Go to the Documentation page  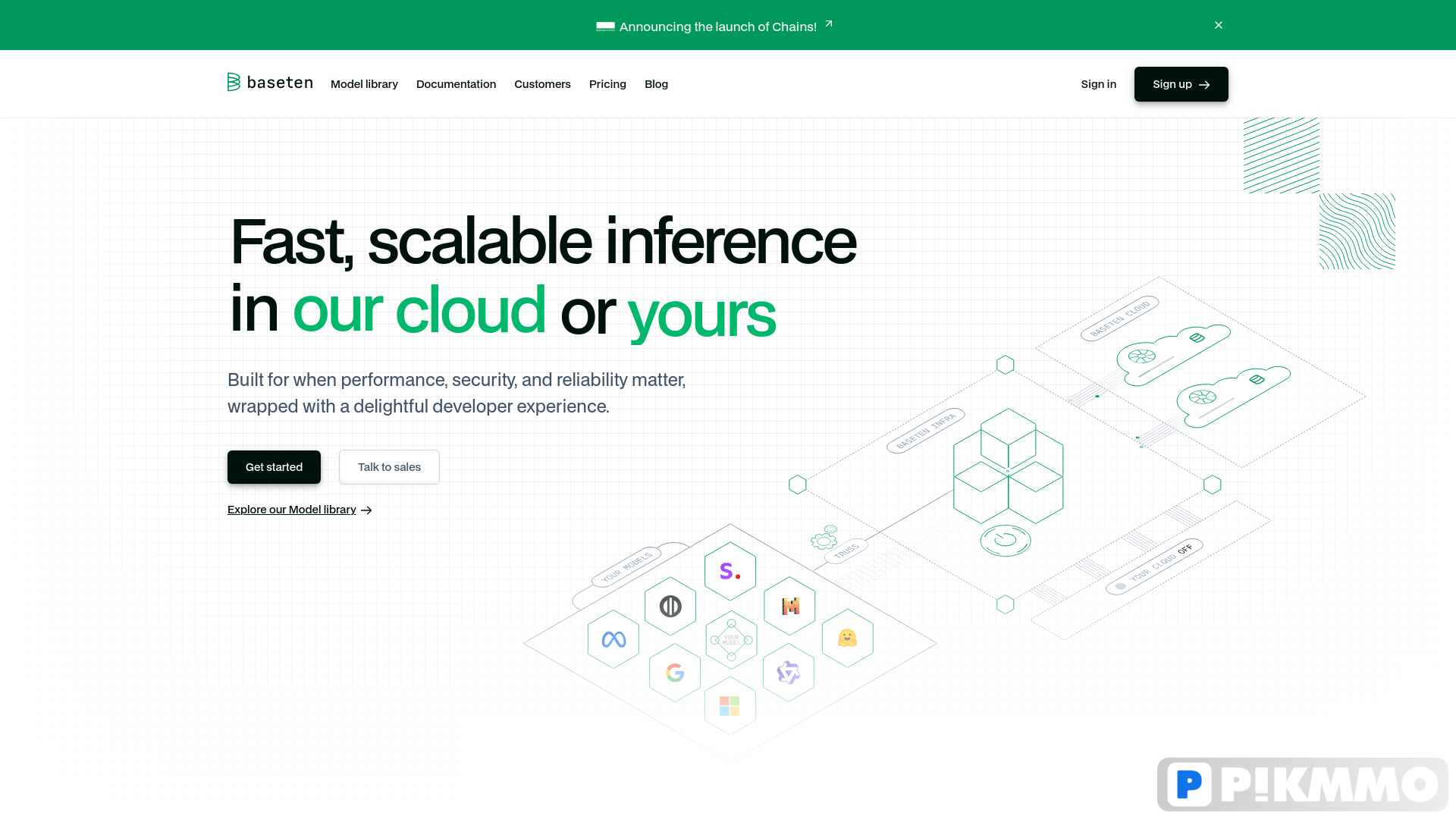456,84
